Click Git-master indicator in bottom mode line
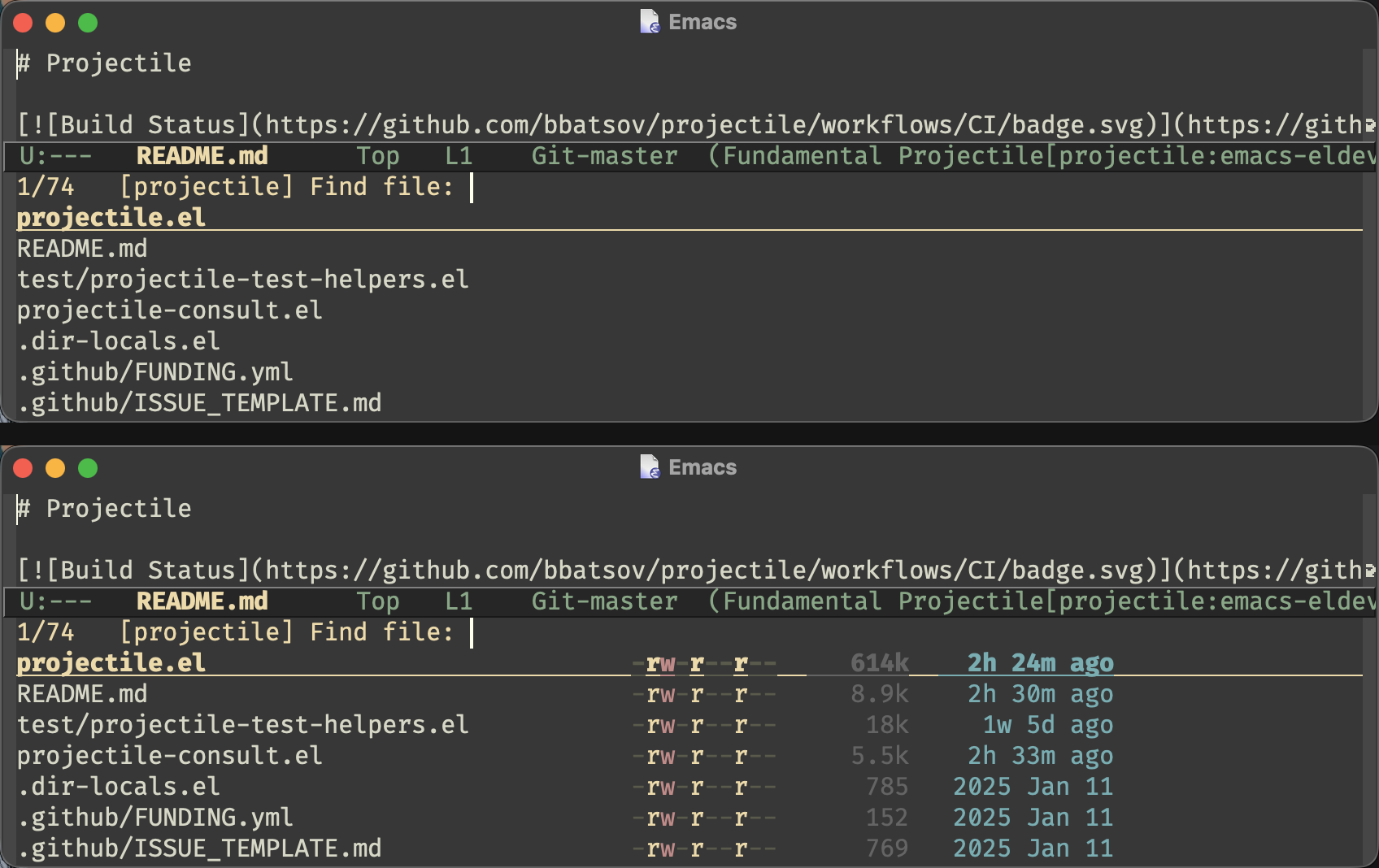The width and height of the screenshot is (1379, 868). tap(604, 601)
